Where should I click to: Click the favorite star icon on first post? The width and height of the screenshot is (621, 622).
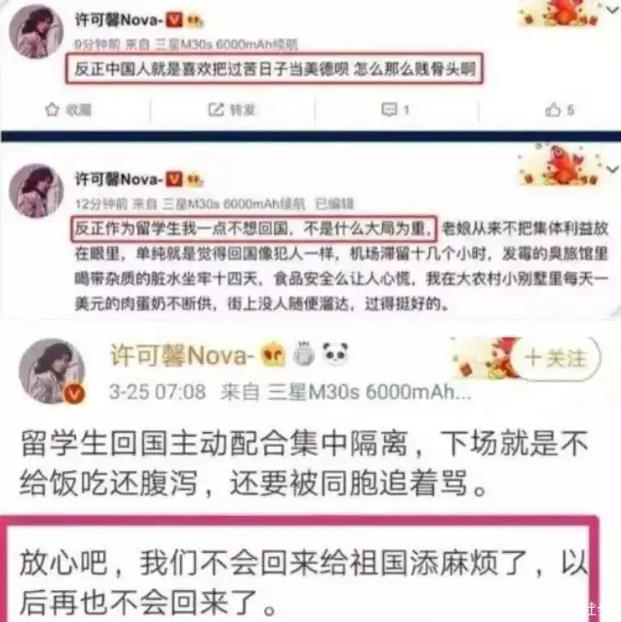52,109
